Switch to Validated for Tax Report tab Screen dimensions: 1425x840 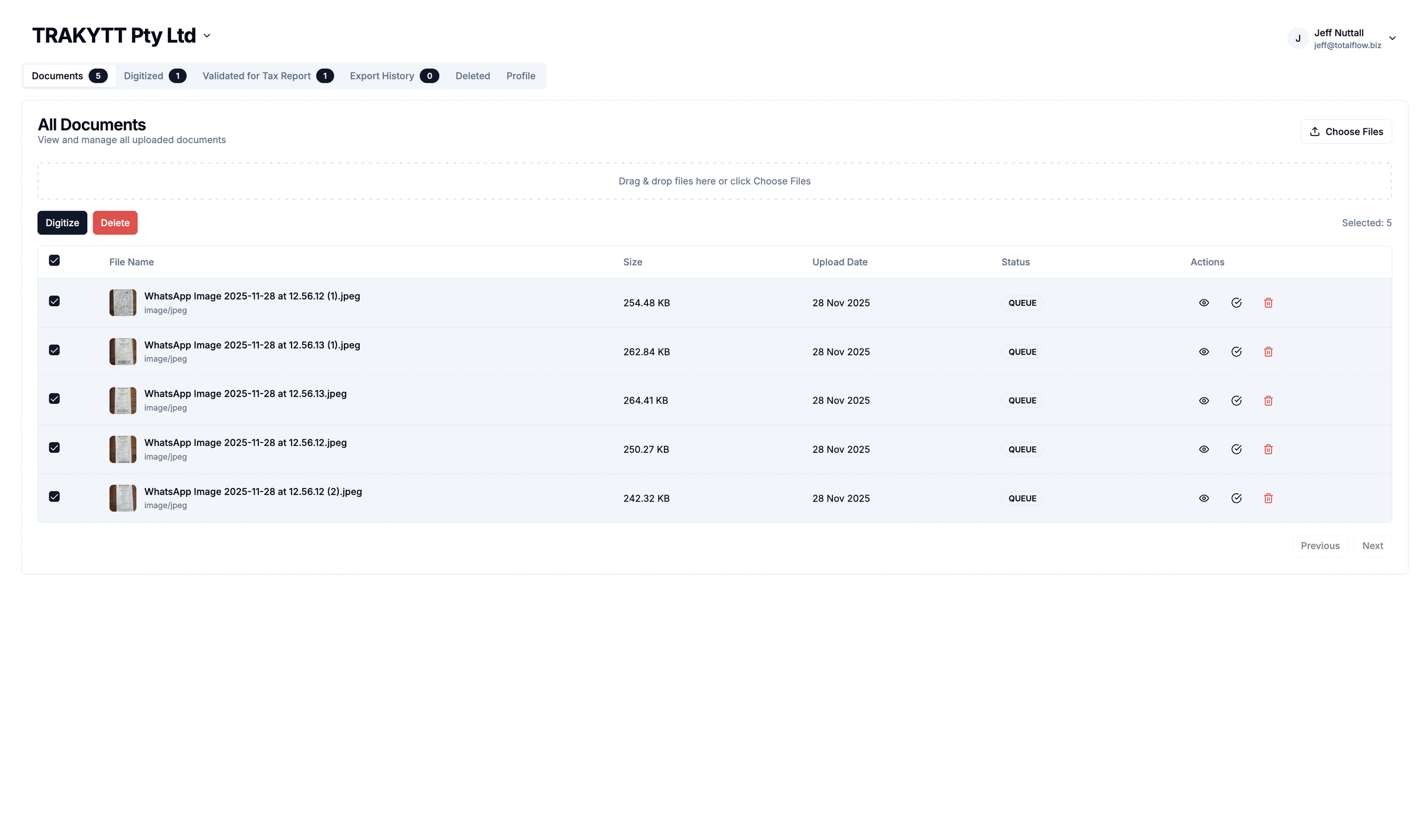pyautogui.click(x=267, y=76)
